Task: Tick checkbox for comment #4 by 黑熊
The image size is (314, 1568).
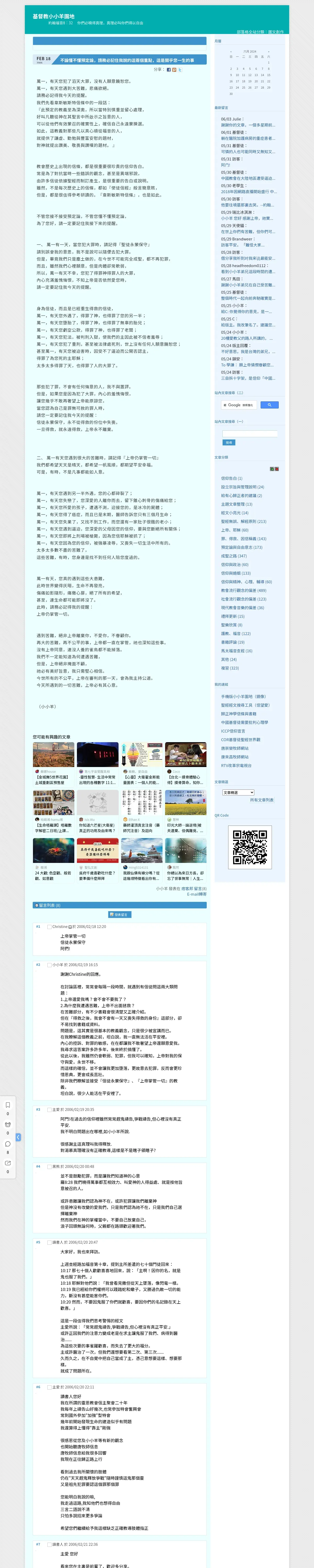Action: tap(49, 1167)
